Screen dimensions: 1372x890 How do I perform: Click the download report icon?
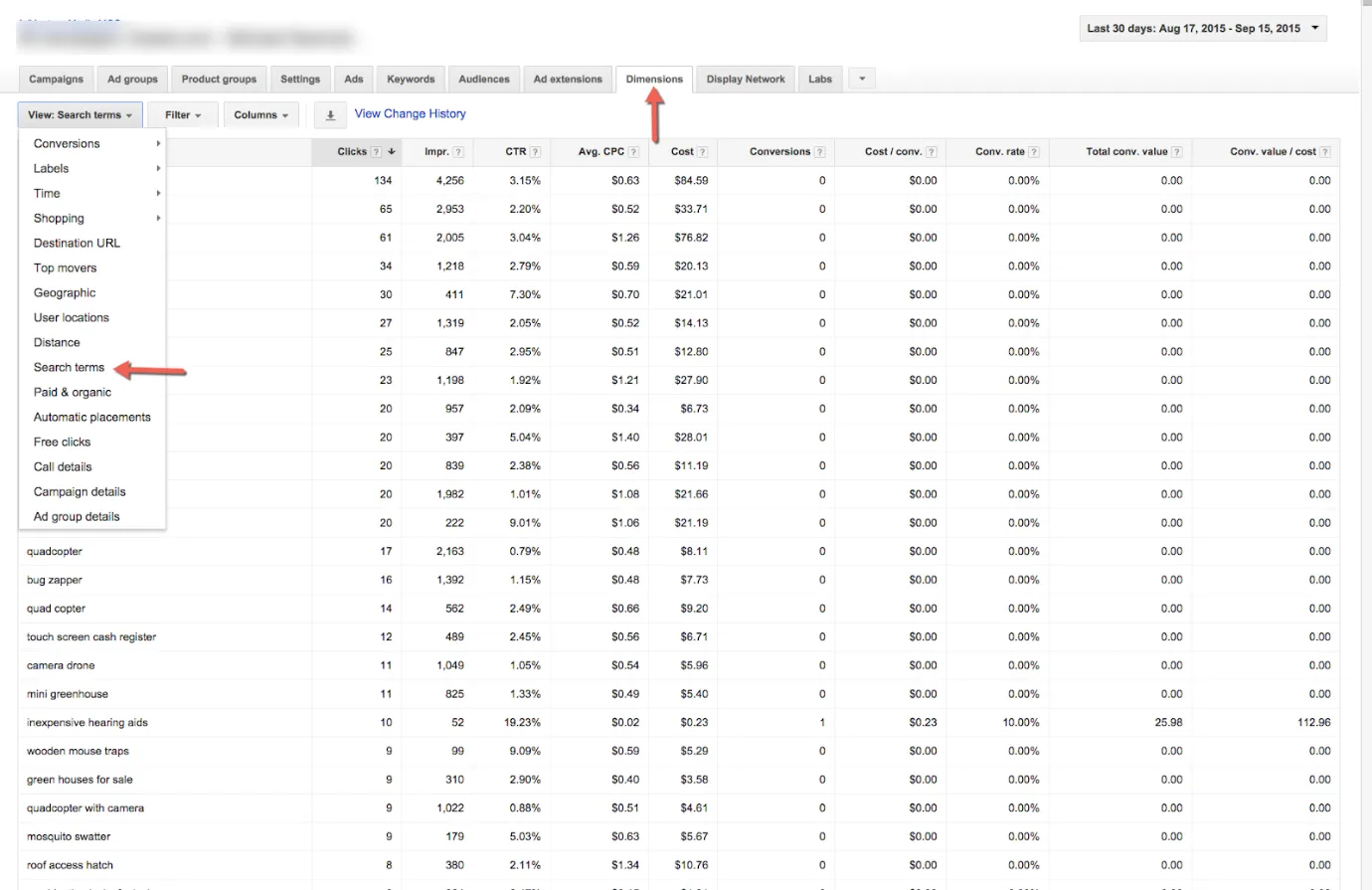[x=330, y=115]
